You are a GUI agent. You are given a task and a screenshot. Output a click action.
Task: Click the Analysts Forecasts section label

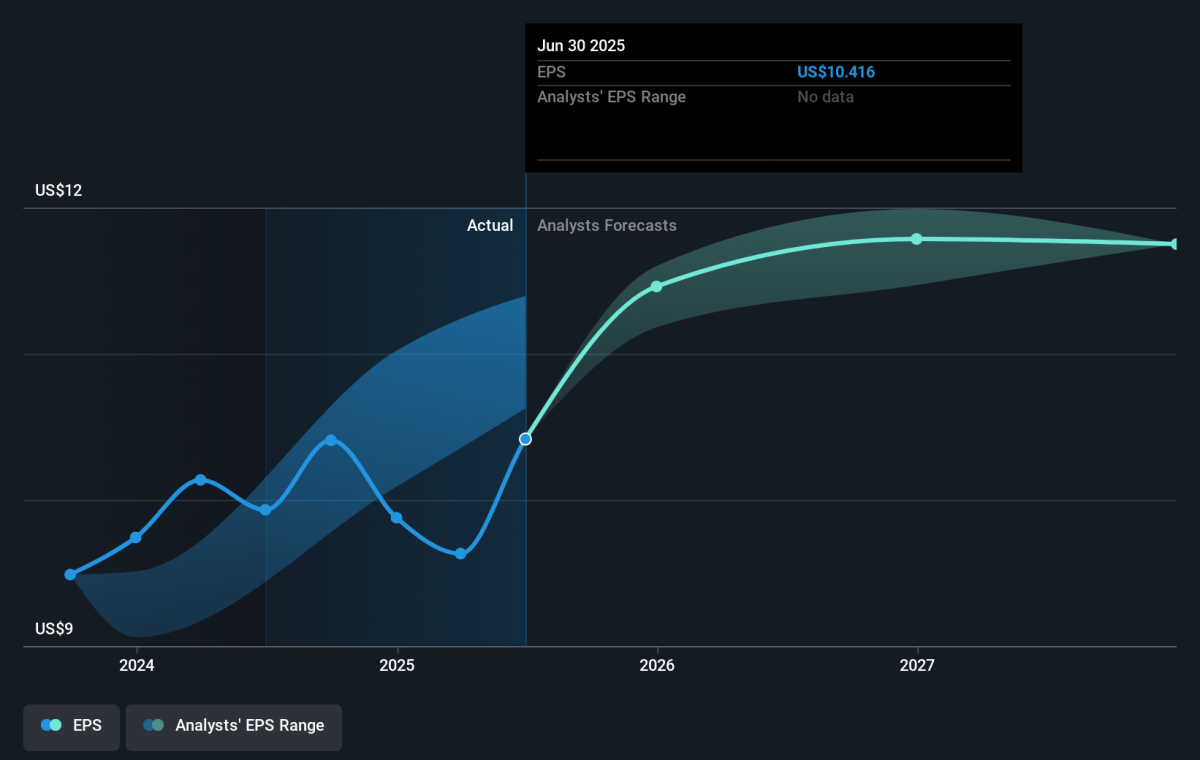tap(606, 226)
